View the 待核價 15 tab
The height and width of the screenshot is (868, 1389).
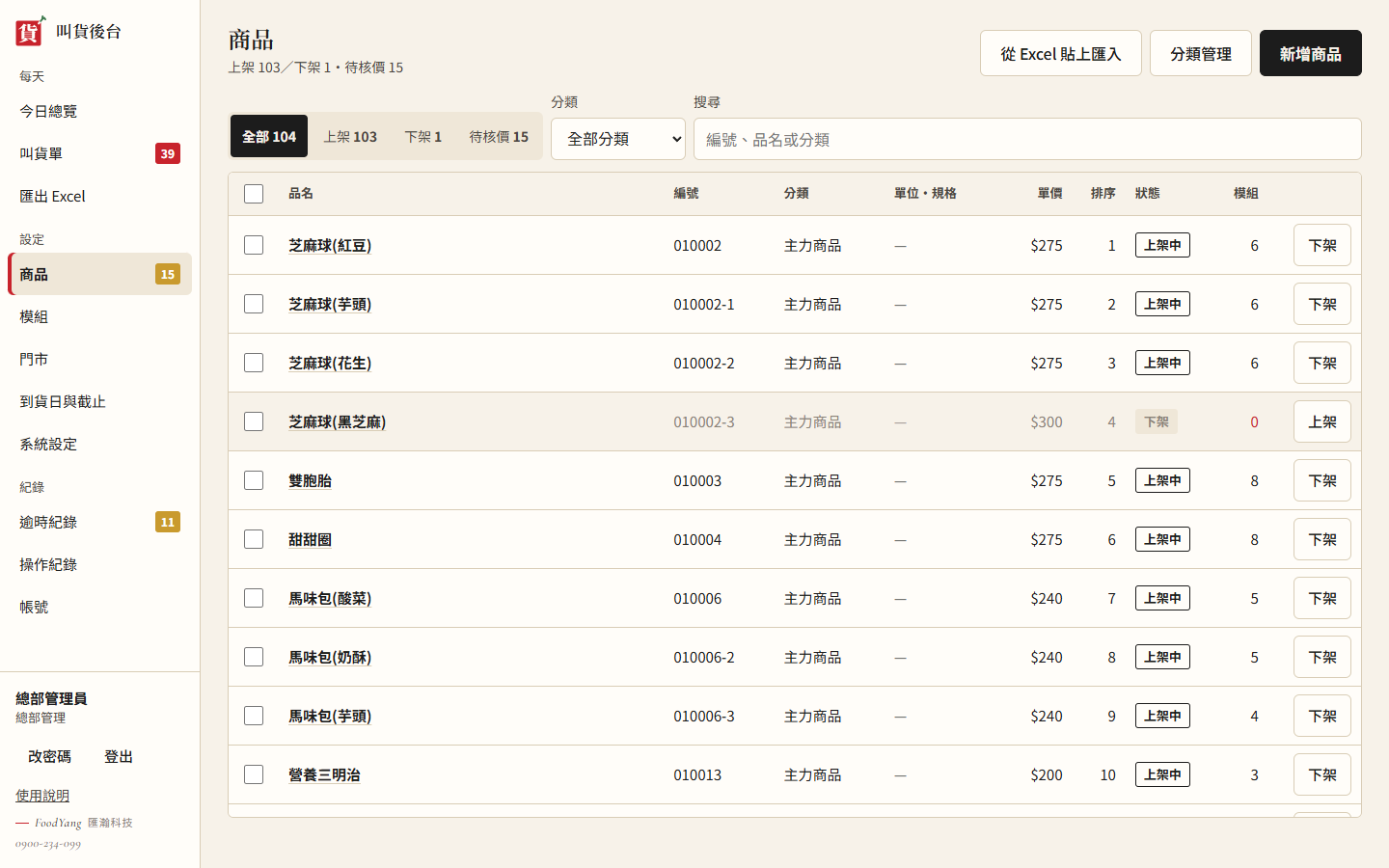499,136
